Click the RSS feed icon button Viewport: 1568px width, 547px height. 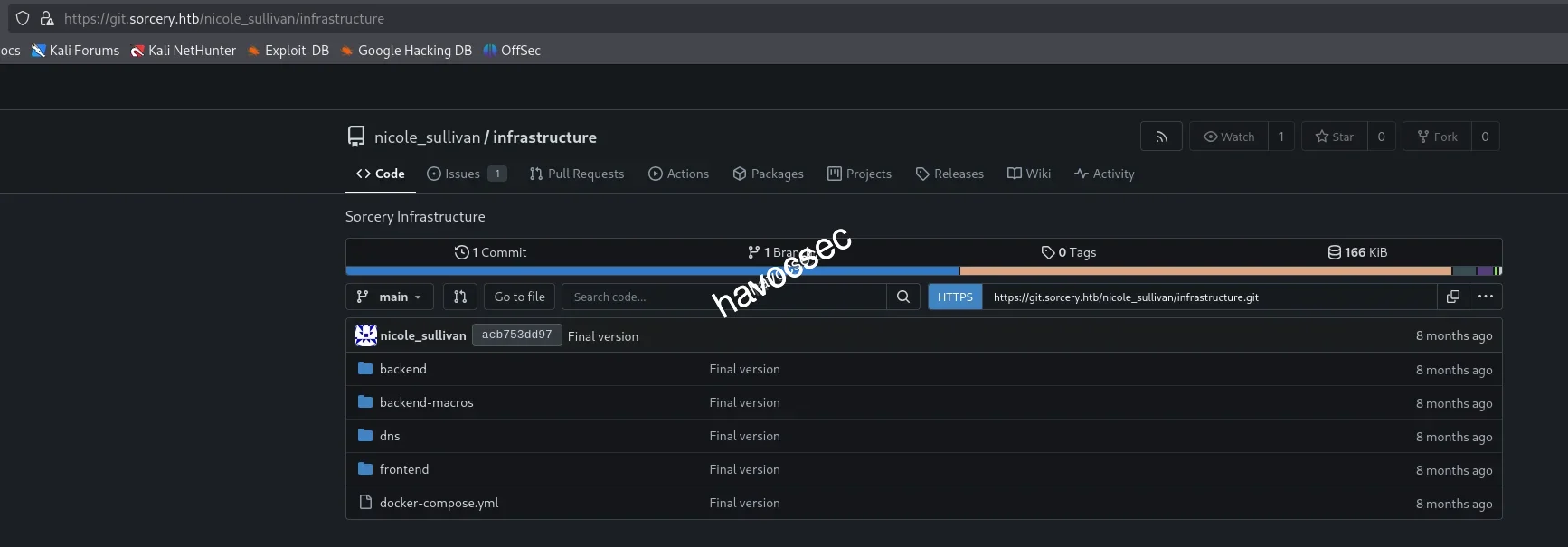[x=1161, y=137]
